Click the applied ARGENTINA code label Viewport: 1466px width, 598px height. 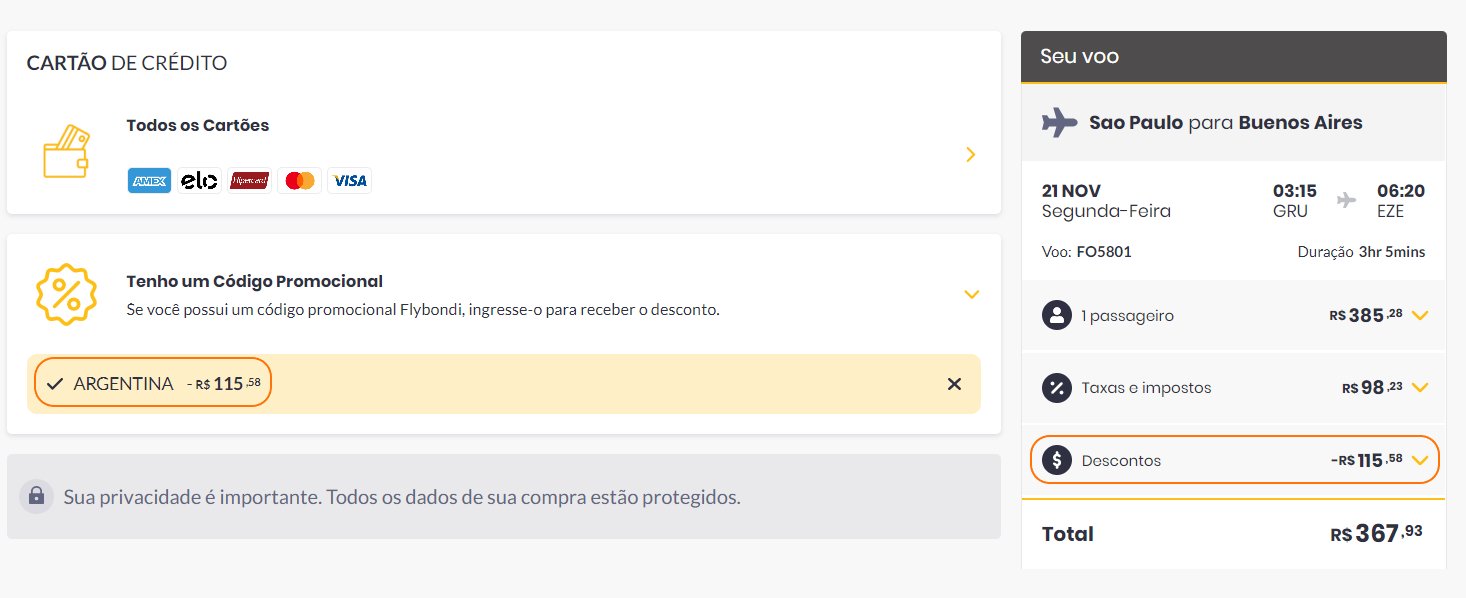point(123,384)
